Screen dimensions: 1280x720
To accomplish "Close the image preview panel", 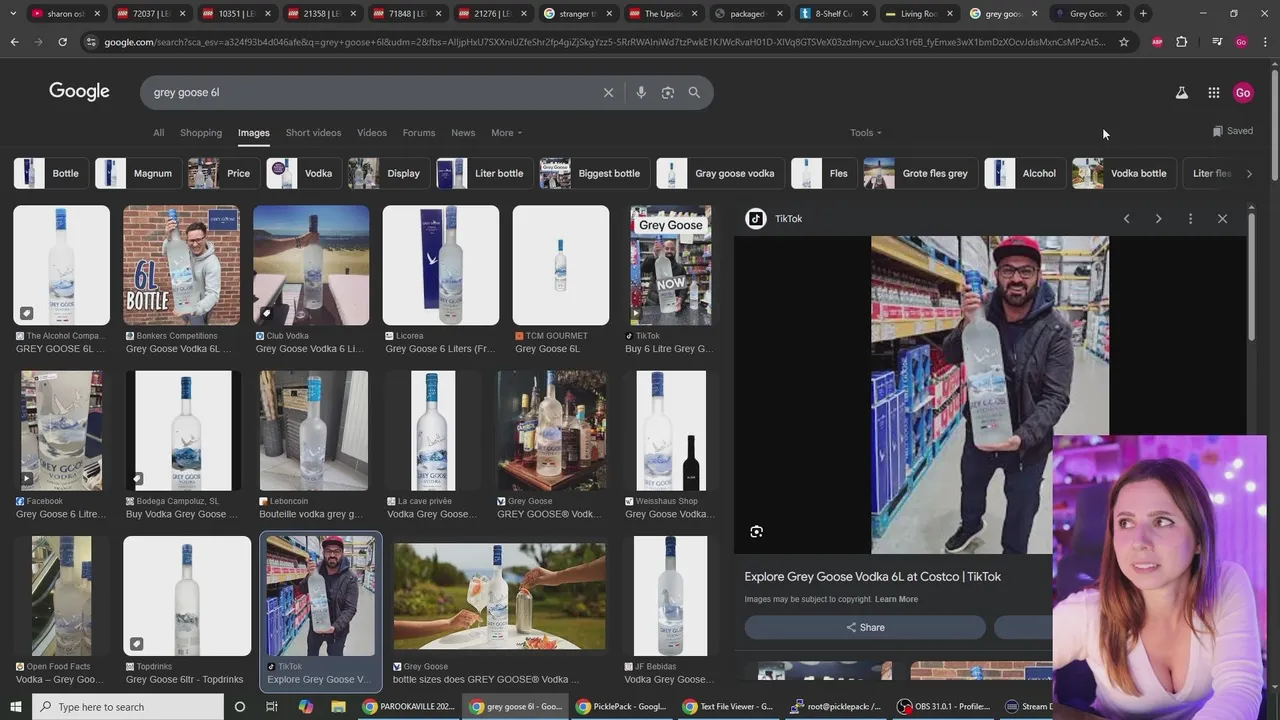I will coord(1222,218).
